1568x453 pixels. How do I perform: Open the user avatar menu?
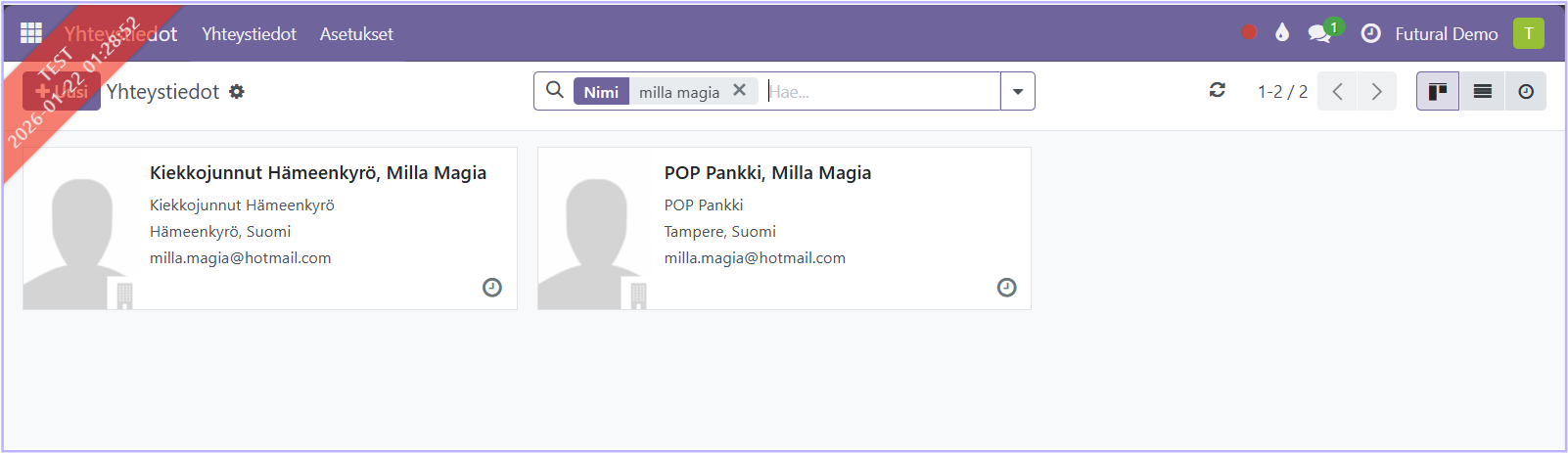point(1529,33)
